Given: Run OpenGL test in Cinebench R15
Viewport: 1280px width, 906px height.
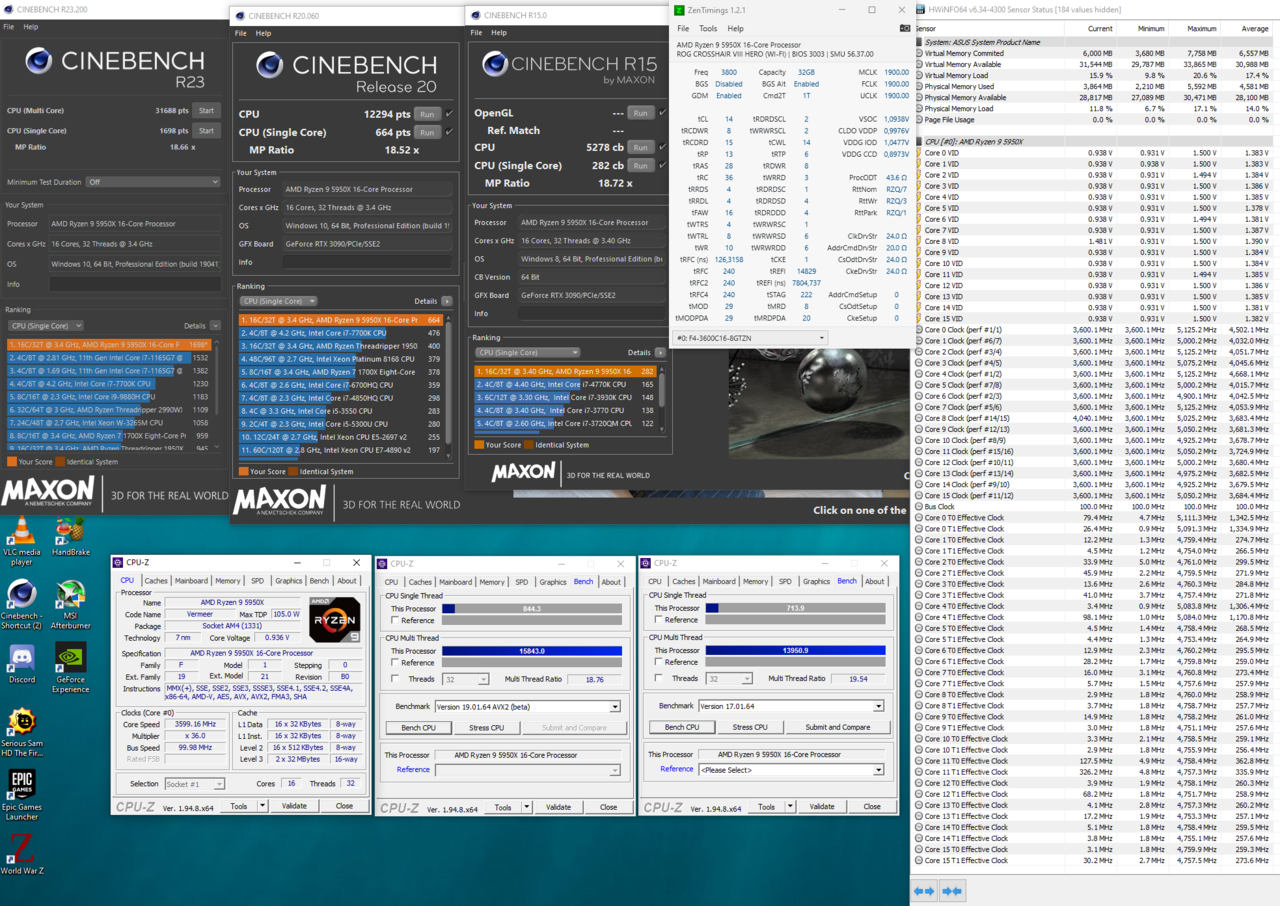Looking at the screenshot, I should click(x=641, y=113).
